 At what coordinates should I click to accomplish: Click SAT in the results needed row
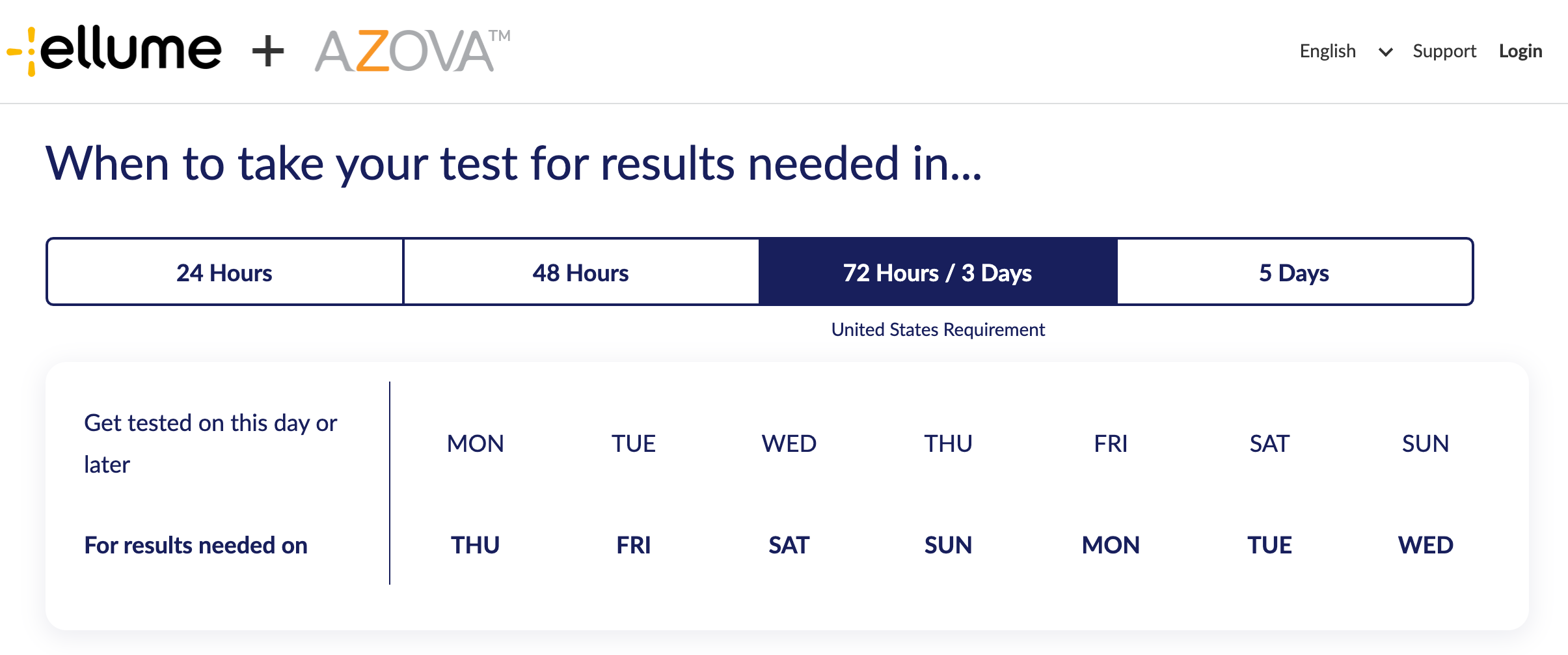(789, 545)
